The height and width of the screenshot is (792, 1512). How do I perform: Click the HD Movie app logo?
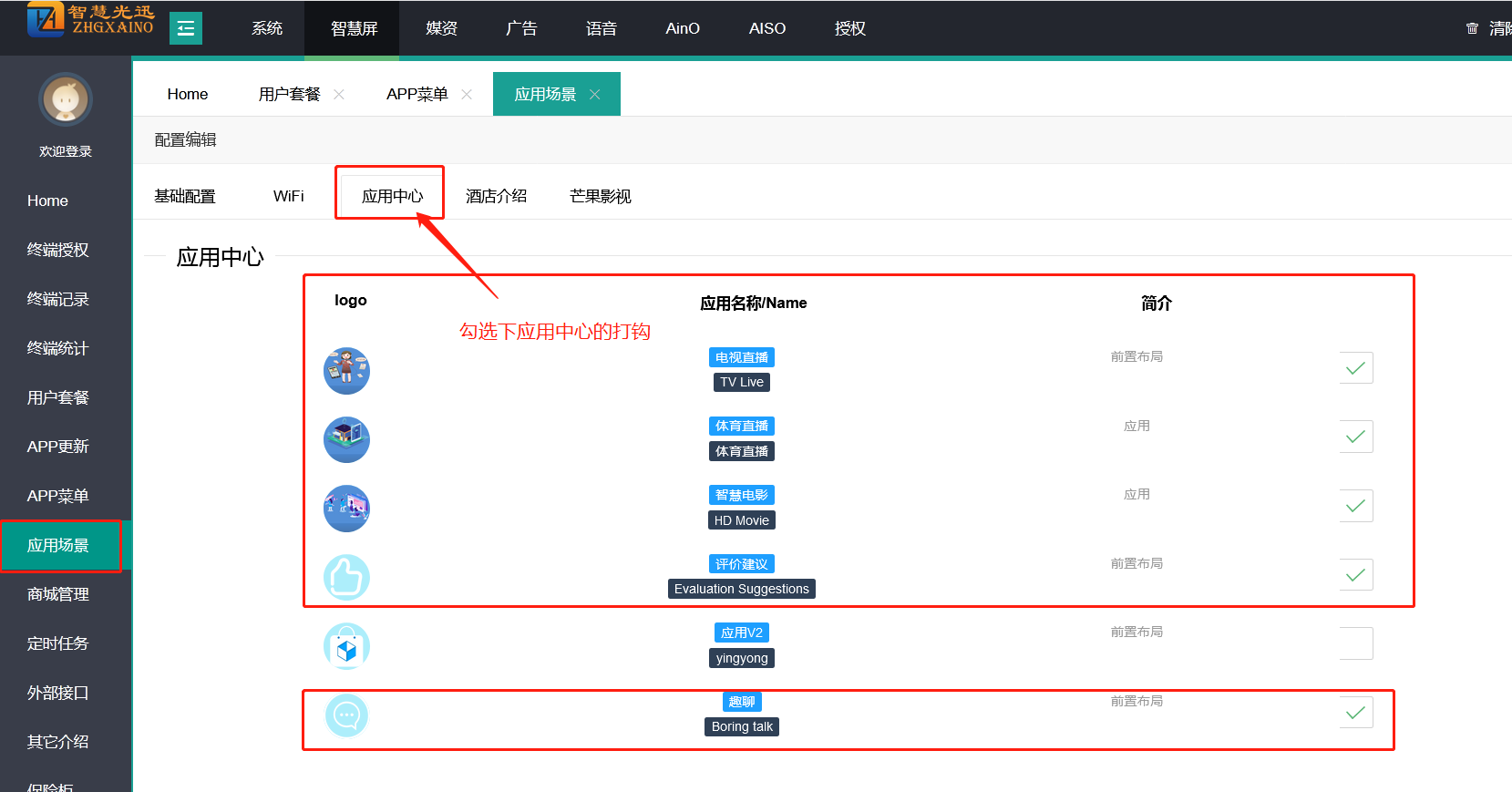(x=346, y=509)
